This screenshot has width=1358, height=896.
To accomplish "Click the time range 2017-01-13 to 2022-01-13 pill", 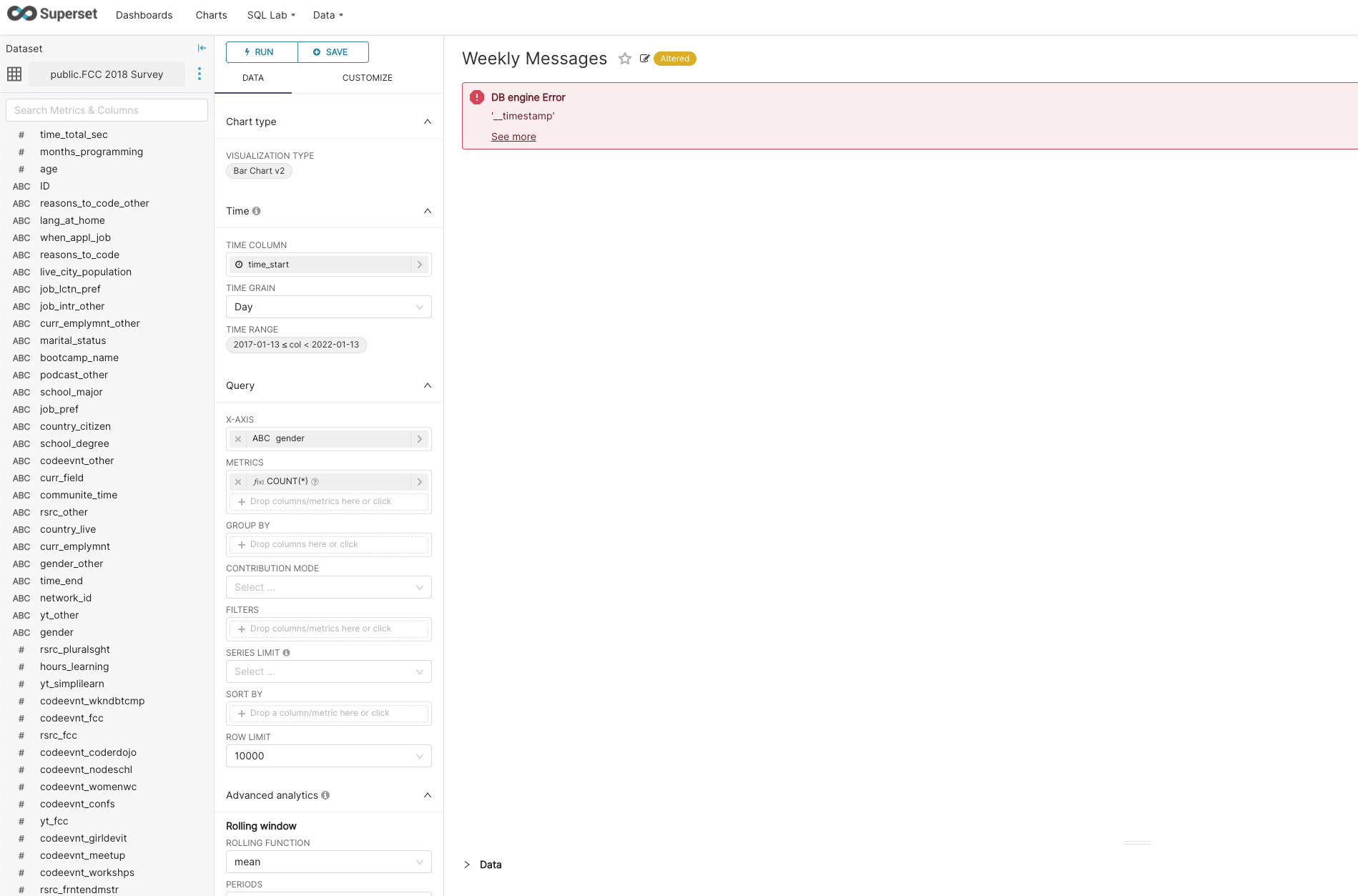I will click(x=296, y=345).
